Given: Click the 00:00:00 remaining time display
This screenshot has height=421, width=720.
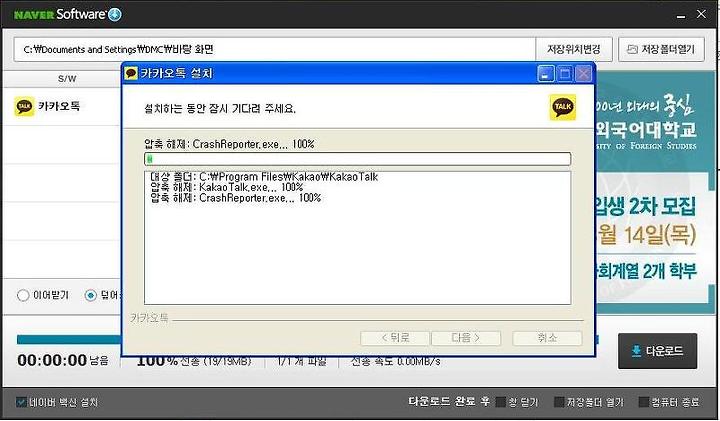Looking at the screenshot, I should pyautogui.click(x=52, y=360).
